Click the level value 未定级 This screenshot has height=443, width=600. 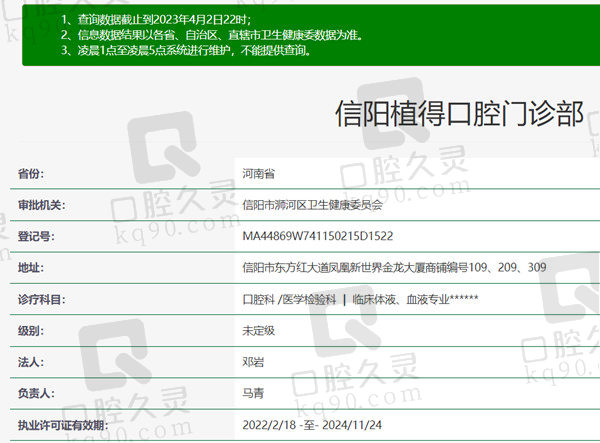[x=258, y=331]
